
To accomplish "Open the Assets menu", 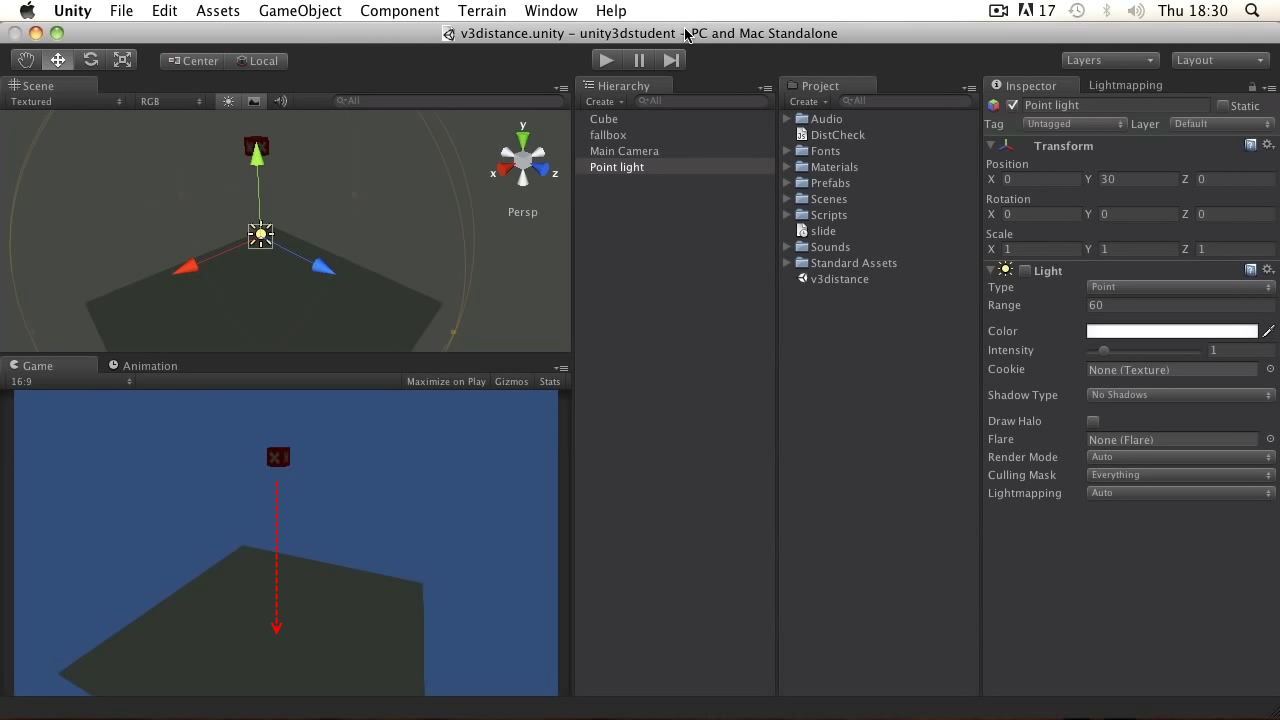I will (218, 11).
